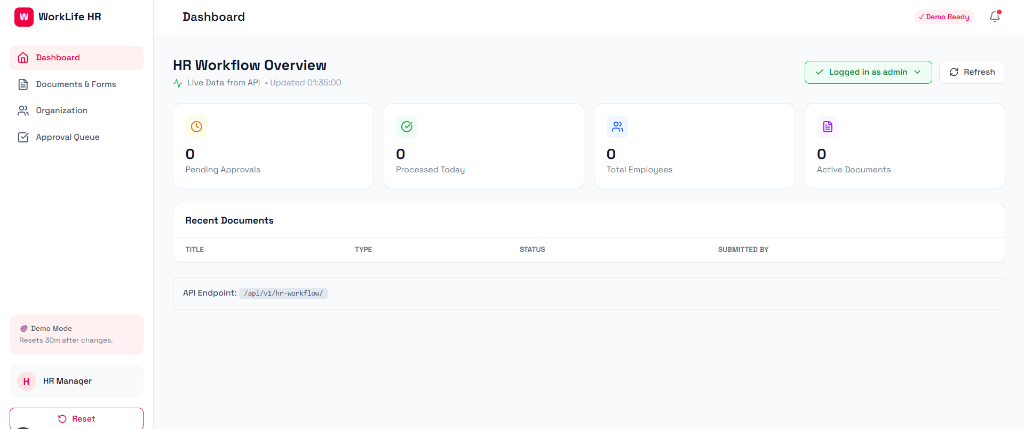The height and width of the screenshot is (429, 1024).
Task: Select the API endpoint path text
Action: click(x=285, y=293)
